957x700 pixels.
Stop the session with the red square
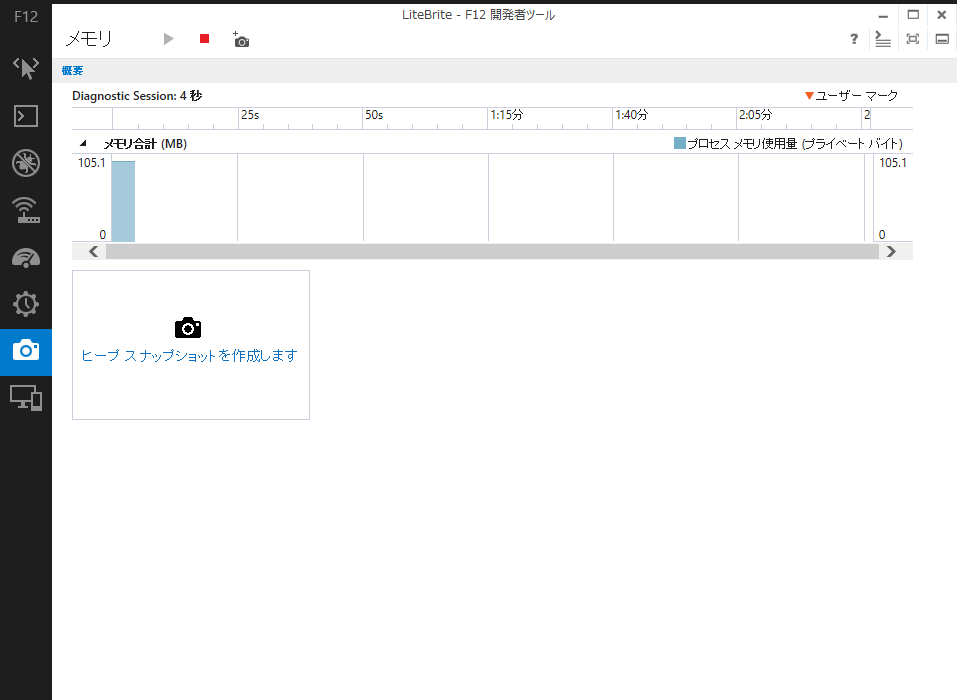(x=204, y=39)
